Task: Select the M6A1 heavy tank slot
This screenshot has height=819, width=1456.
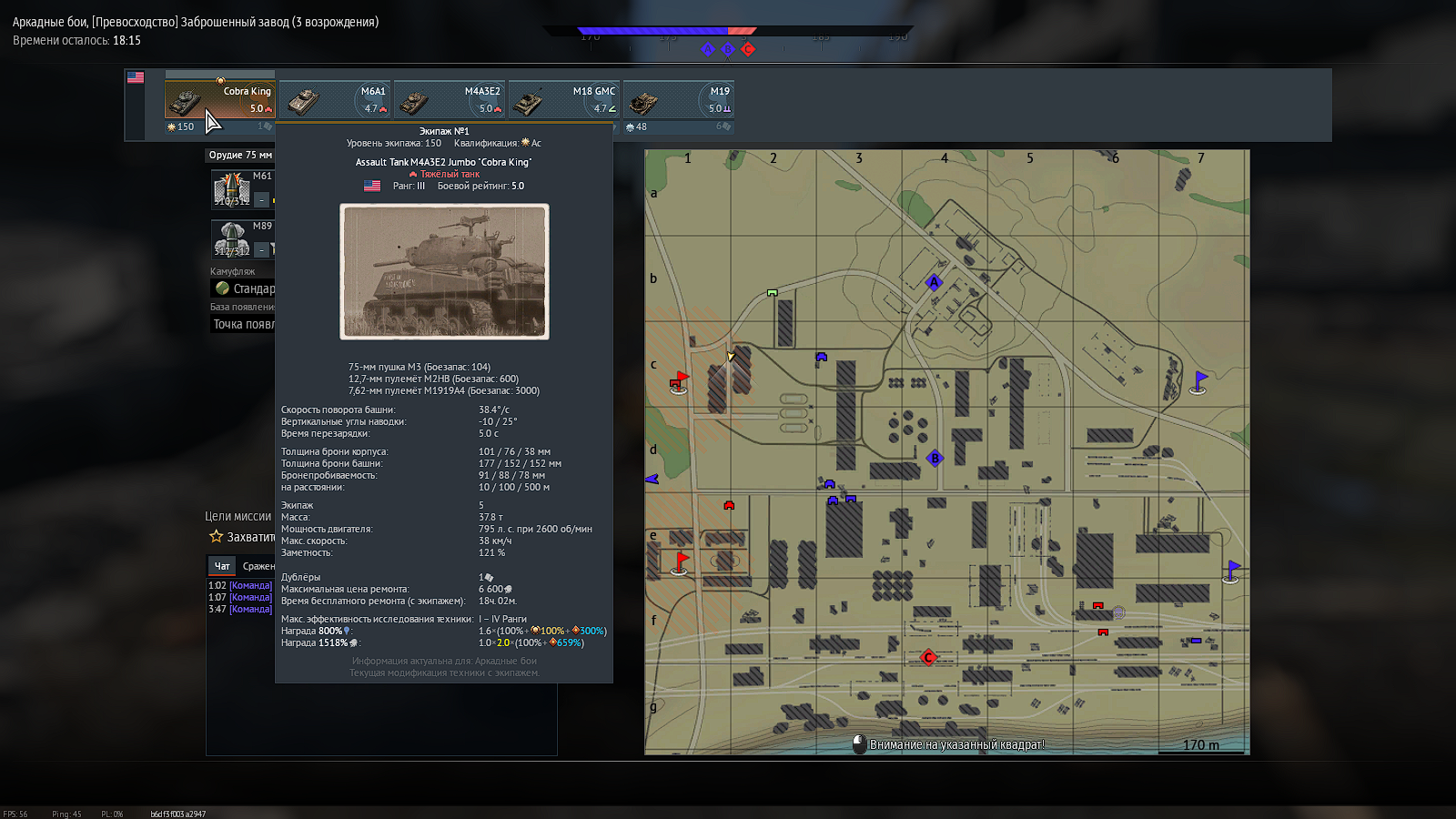Action: 335,100
